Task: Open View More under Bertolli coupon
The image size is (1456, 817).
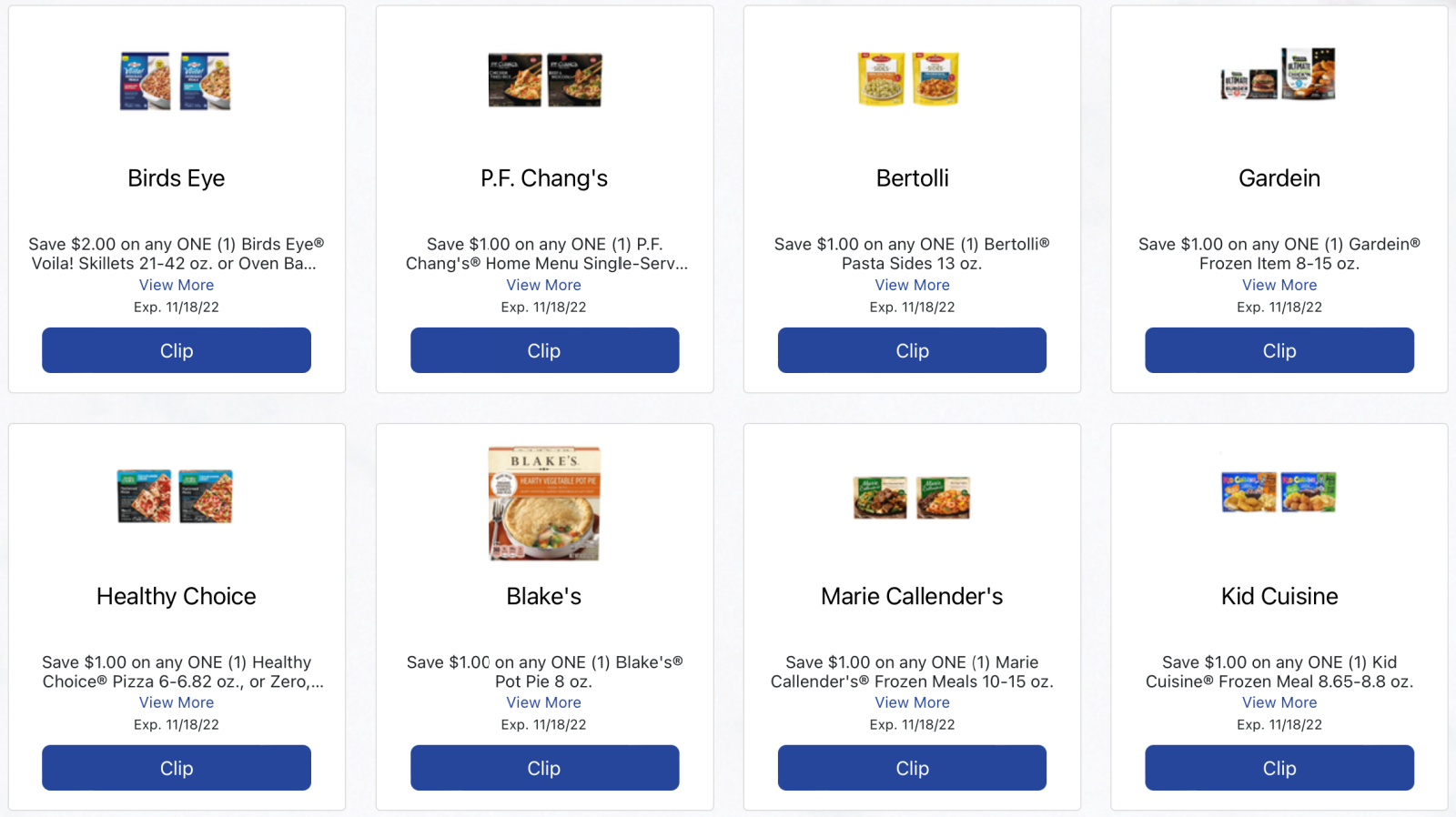Action: tap(912, 285)
